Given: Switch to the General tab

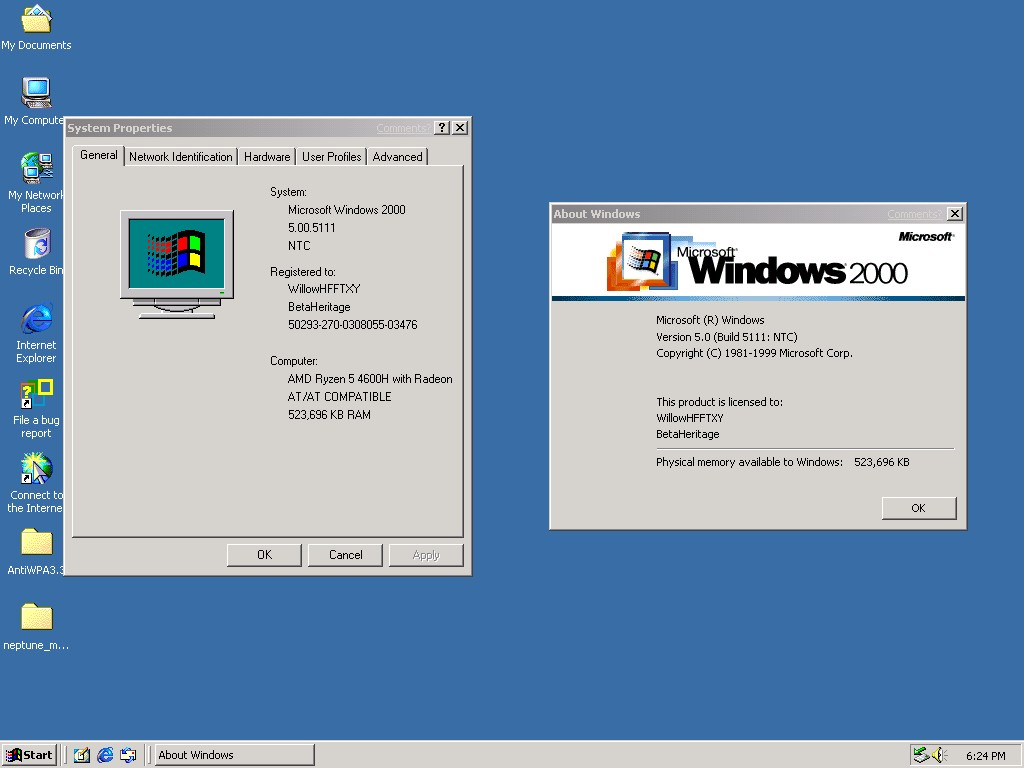Looking at the screenshot, I should 99,155.
